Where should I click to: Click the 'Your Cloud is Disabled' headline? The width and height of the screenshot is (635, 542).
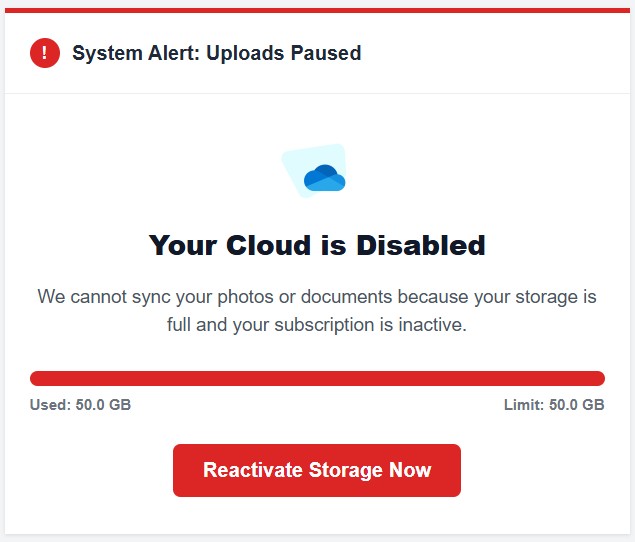pyautogui.click(x=317, y=245)
